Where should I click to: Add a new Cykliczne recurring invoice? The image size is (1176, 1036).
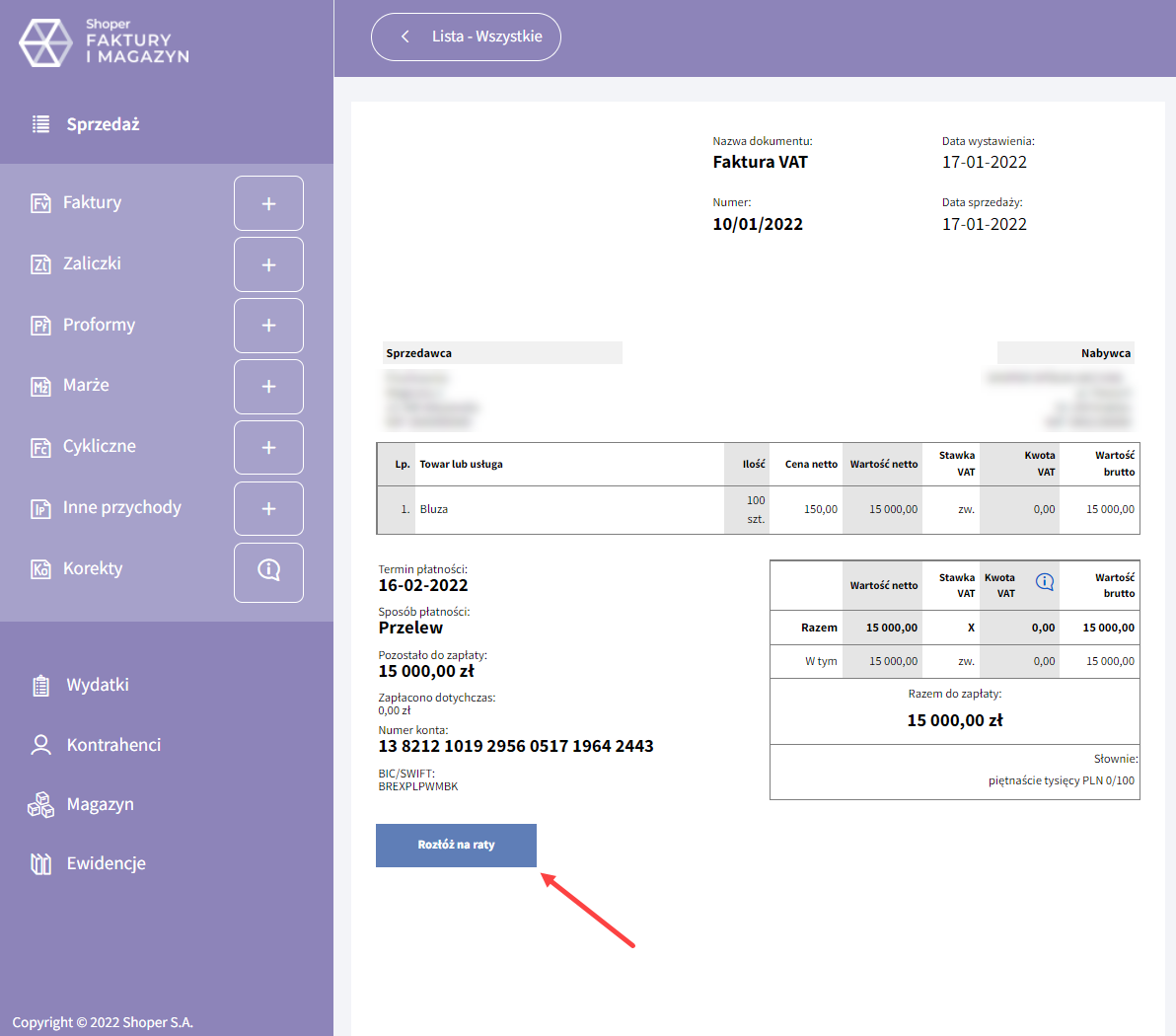(x=268, y=448)
